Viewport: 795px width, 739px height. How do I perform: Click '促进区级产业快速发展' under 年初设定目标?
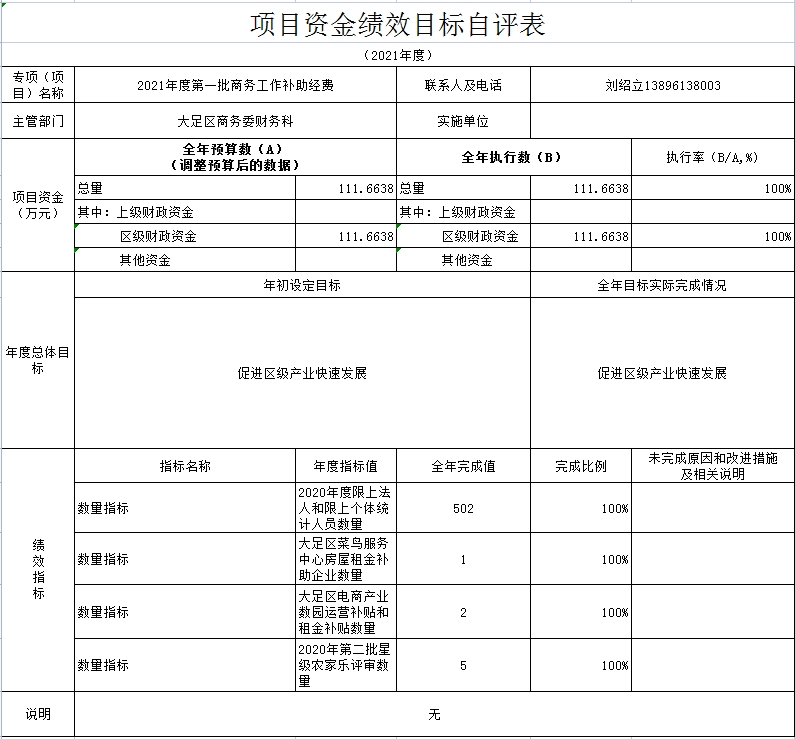click(x=302, y=373)
